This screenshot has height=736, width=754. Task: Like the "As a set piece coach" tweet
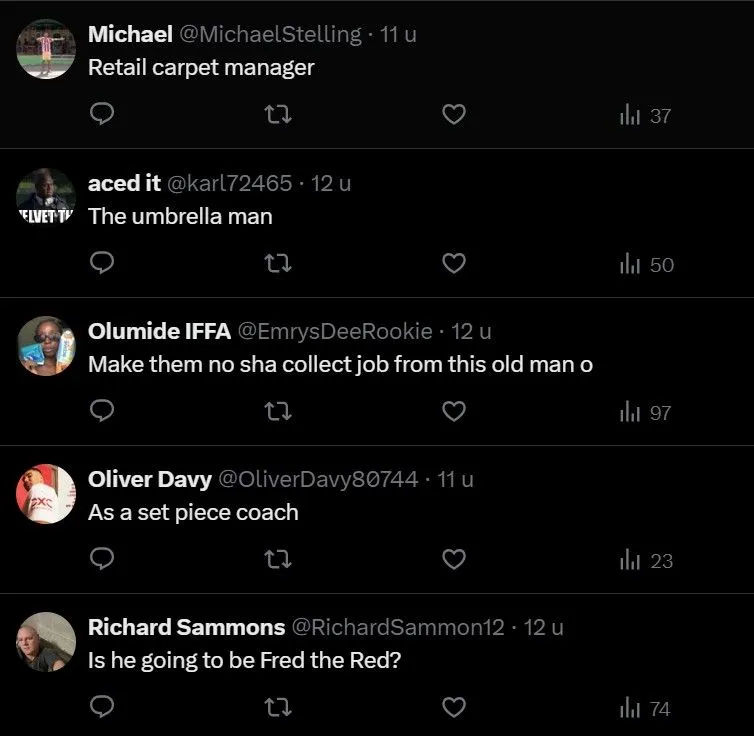[453, 559]
